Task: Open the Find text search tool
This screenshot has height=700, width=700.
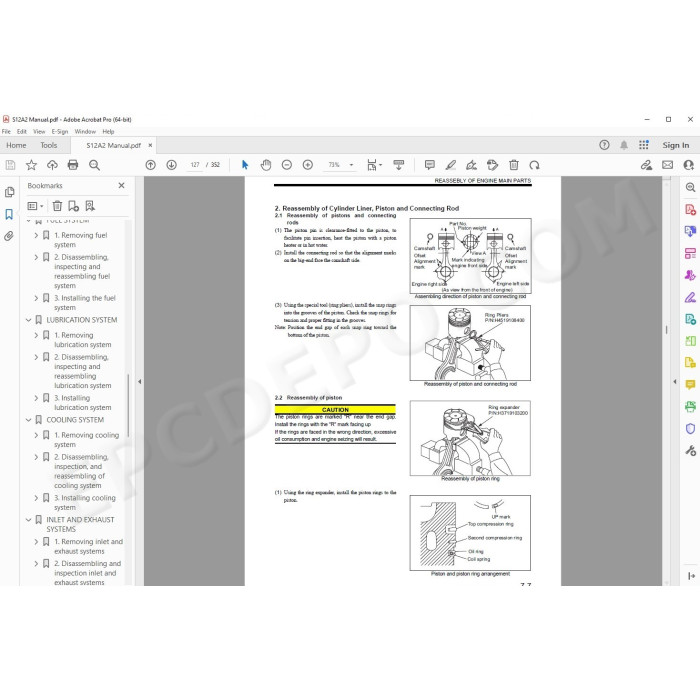Action: (x=94, y=165)
